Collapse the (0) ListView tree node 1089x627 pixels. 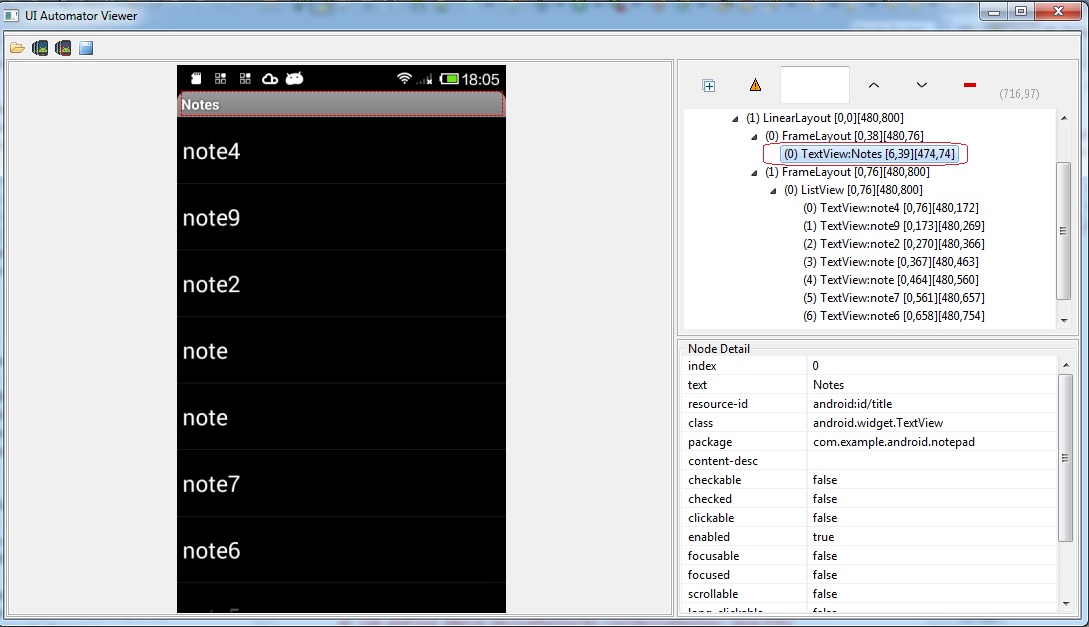775,190
